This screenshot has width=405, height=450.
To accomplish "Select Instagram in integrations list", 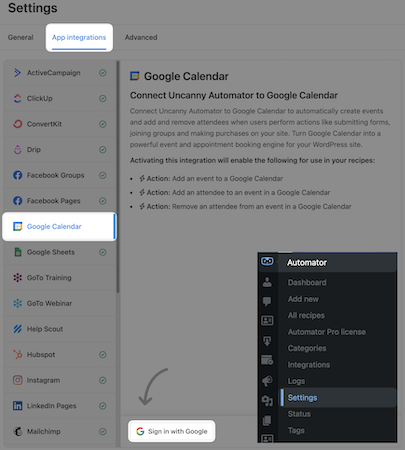I will (x=60, y=380).
